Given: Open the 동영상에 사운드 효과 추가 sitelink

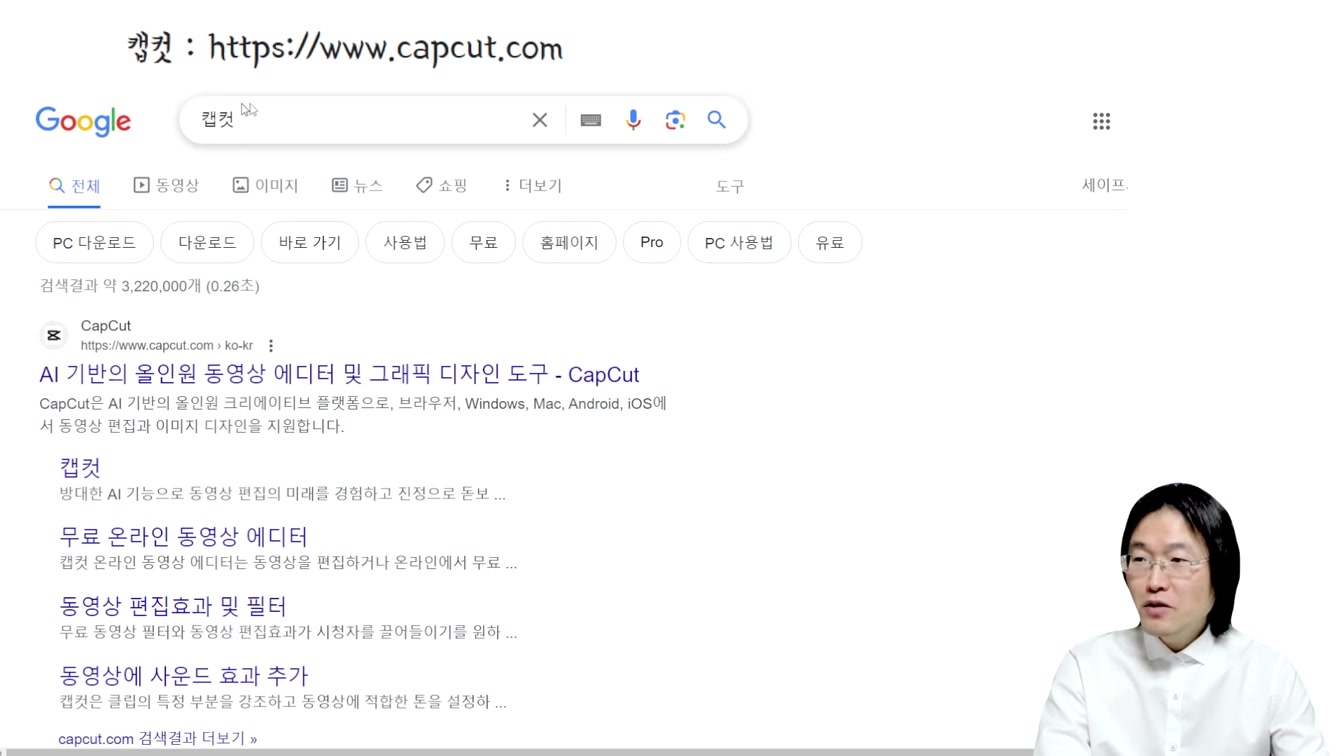Looking at the screenshot, I should (x=184, y=676).
